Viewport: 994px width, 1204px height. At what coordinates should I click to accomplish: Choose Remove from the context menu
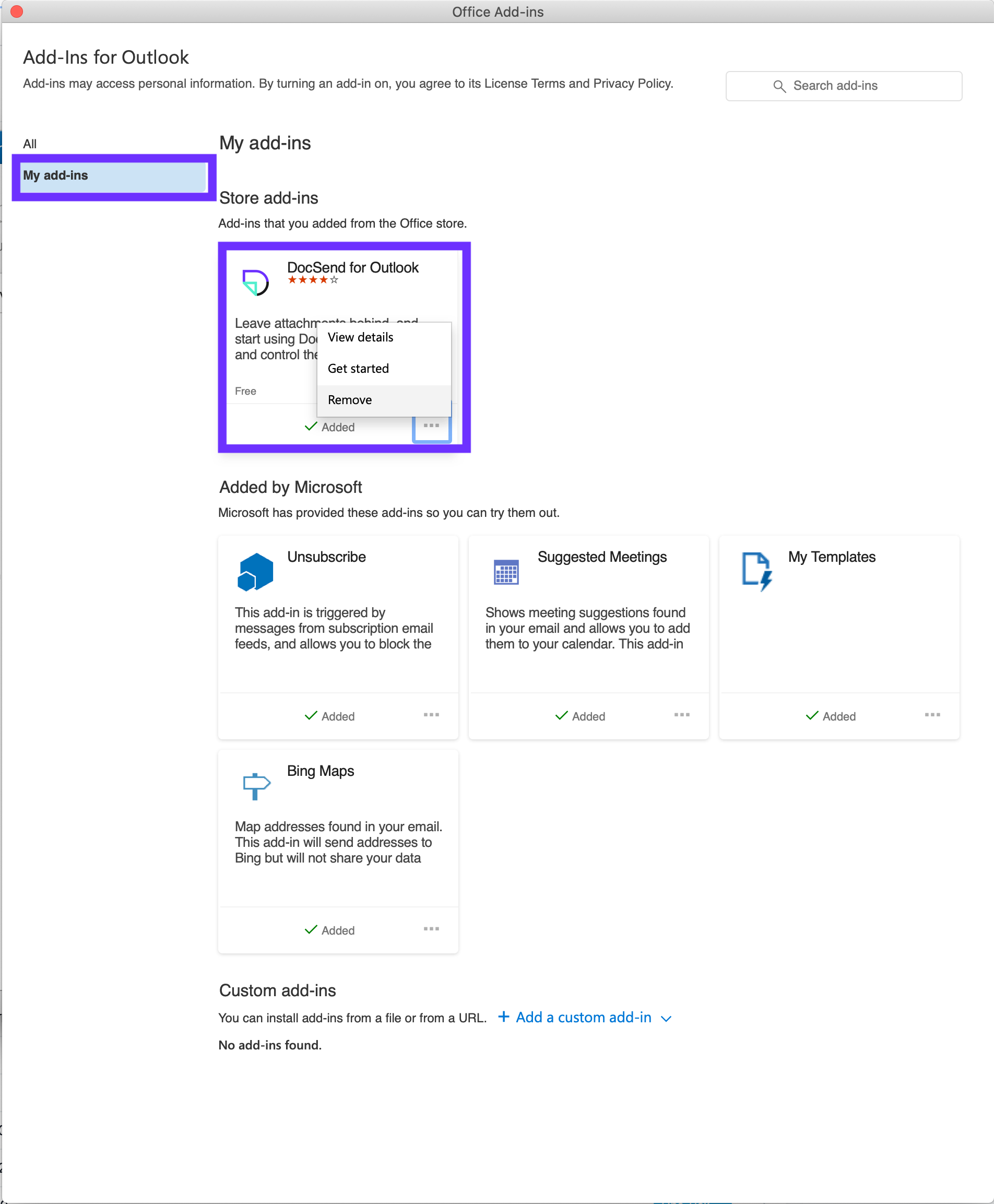pyautogui.click(x=384, y=400)
